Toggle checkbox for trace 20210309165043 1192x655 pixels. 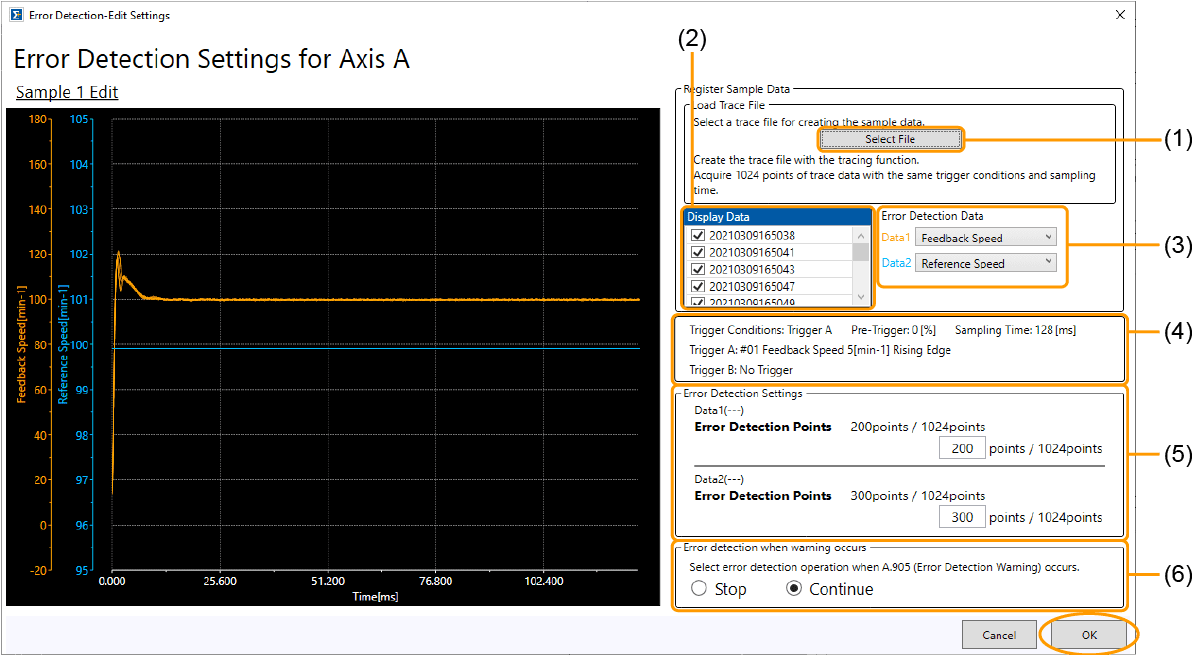pos(698,270)
